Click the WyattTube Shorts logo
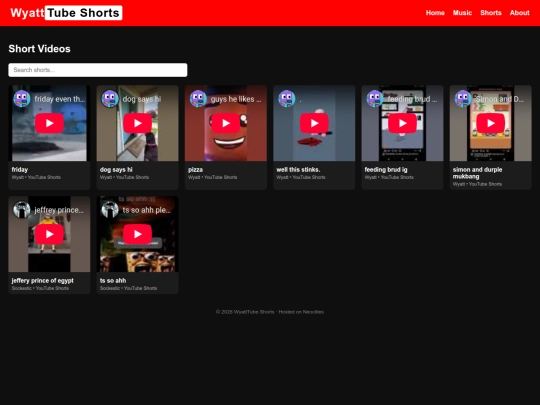Image resolution: width=540 pixels, height=405 pixels. coord(66,13)
